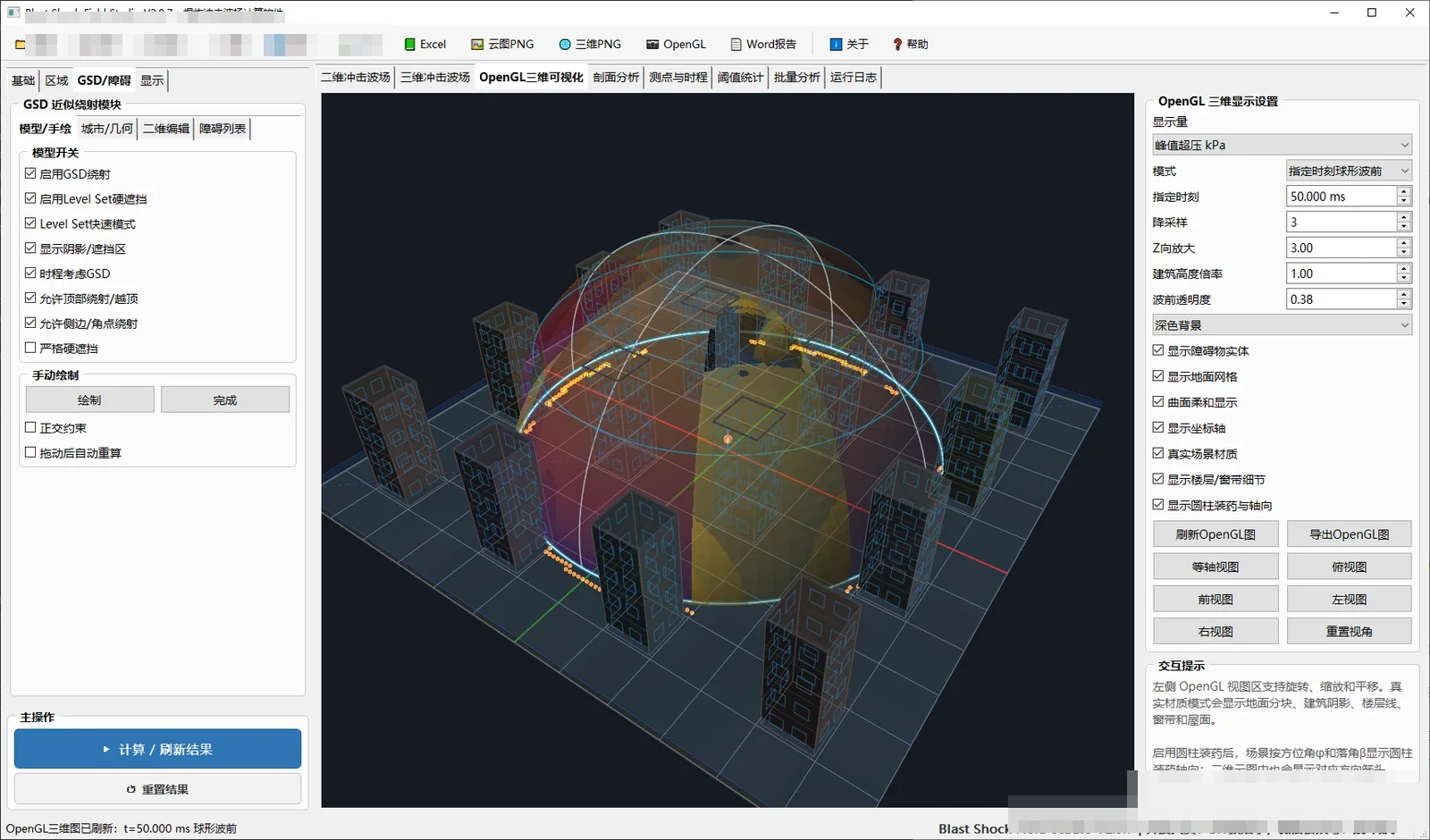
Task: Click the reset icon on 重置结果
Action: click(131, 790)
